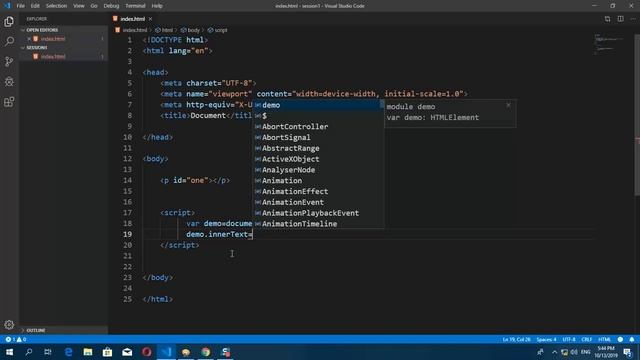This screenshot has height=360, width=640.
Task: Open Windows Action Center notifications
Action: point(628,352)
